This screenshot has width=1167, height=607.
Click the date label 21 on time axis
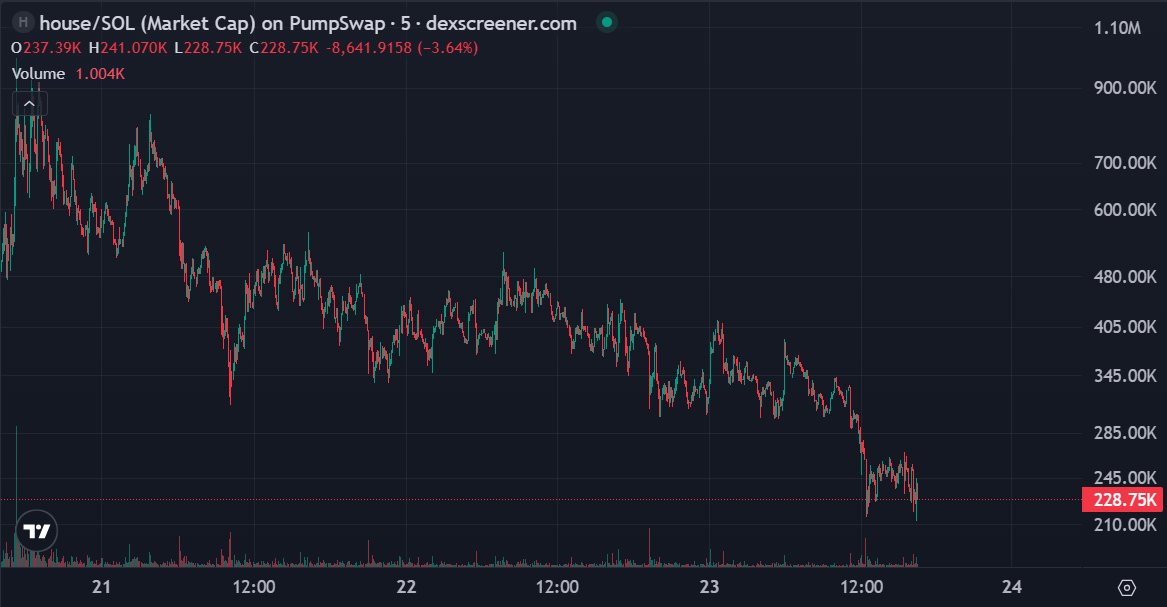click(x=101, y=587)
